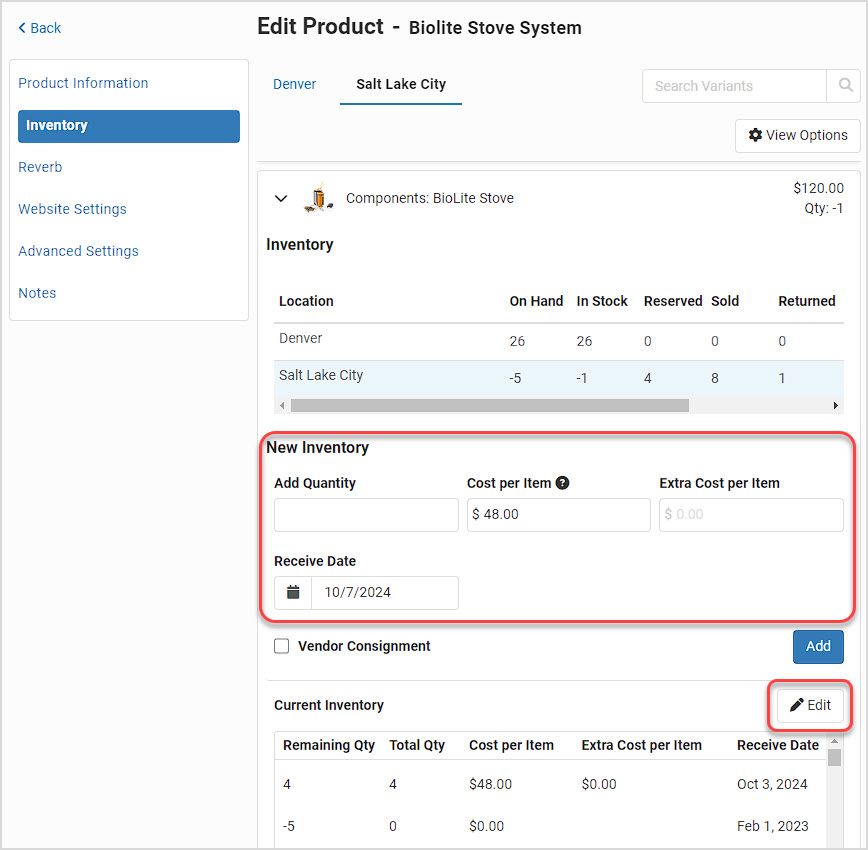Click the $0.00 extra cost cell for Oct 3 row
This screenshot has width=868, height=850.
599,784
